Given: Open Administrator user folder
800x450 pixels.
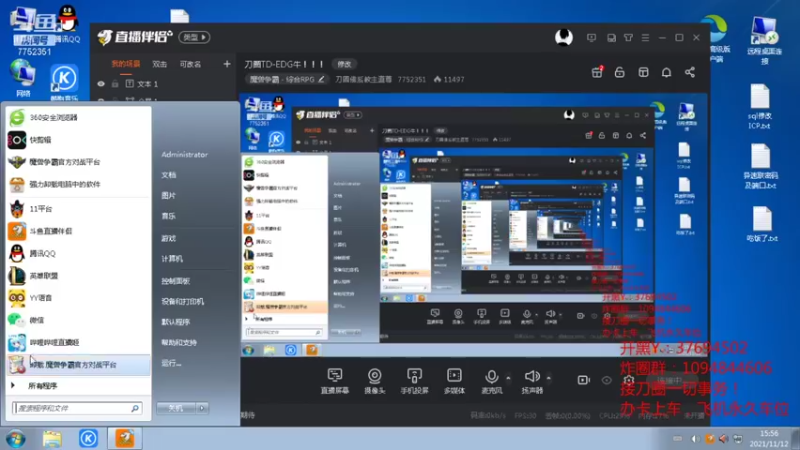Looking at the screenshot, I should [185, 155].
